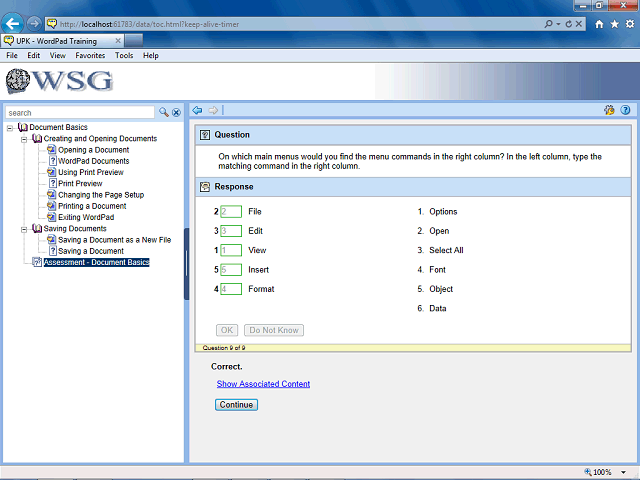The image size is (640, 480).
Task: Open the Favorites menu
Action: [90, 56]
